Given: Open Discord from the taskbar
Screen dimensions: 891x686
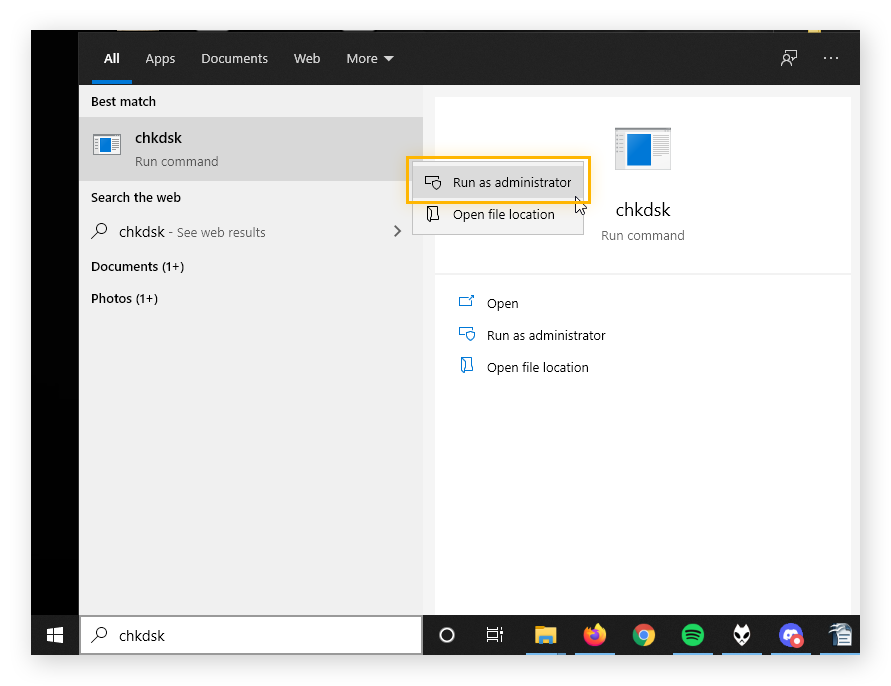Looking at the screenshot, I should 791,635.
